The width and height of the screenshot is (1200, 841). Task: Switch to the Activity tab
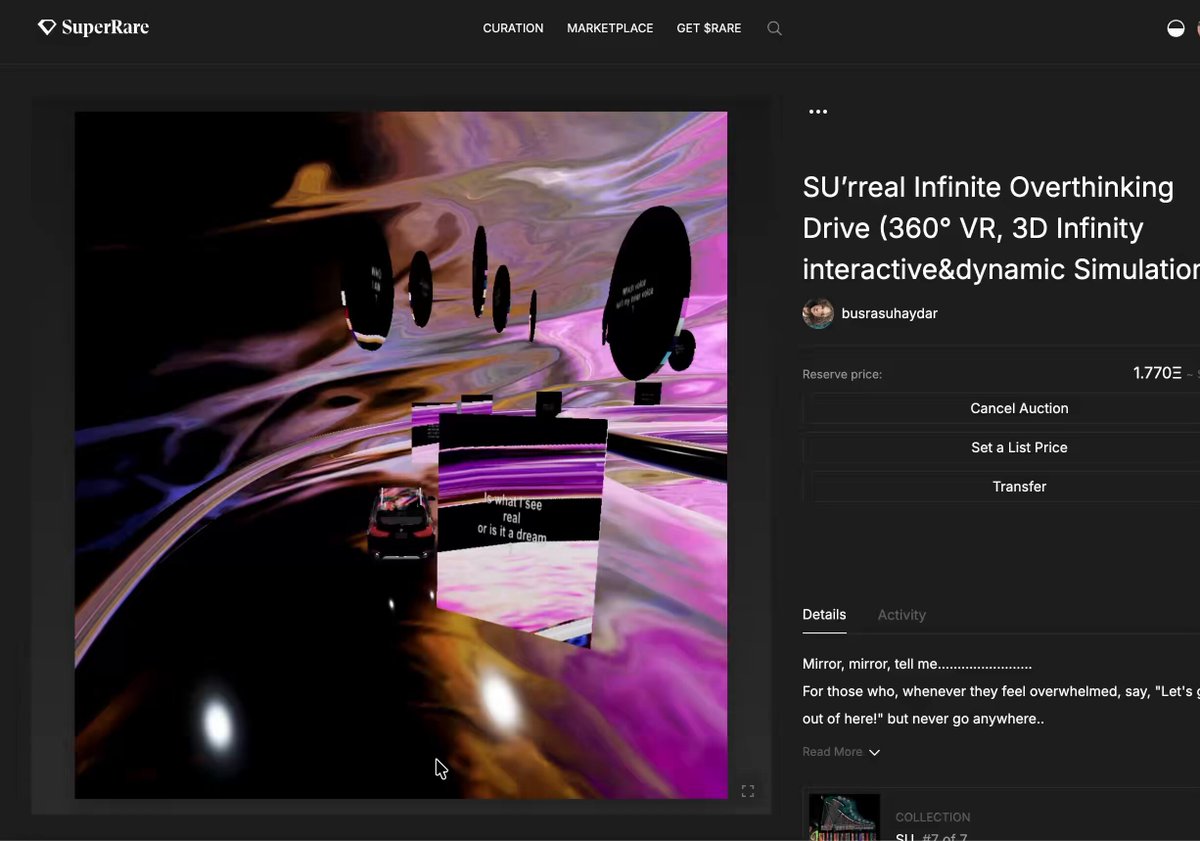[902, 615]
